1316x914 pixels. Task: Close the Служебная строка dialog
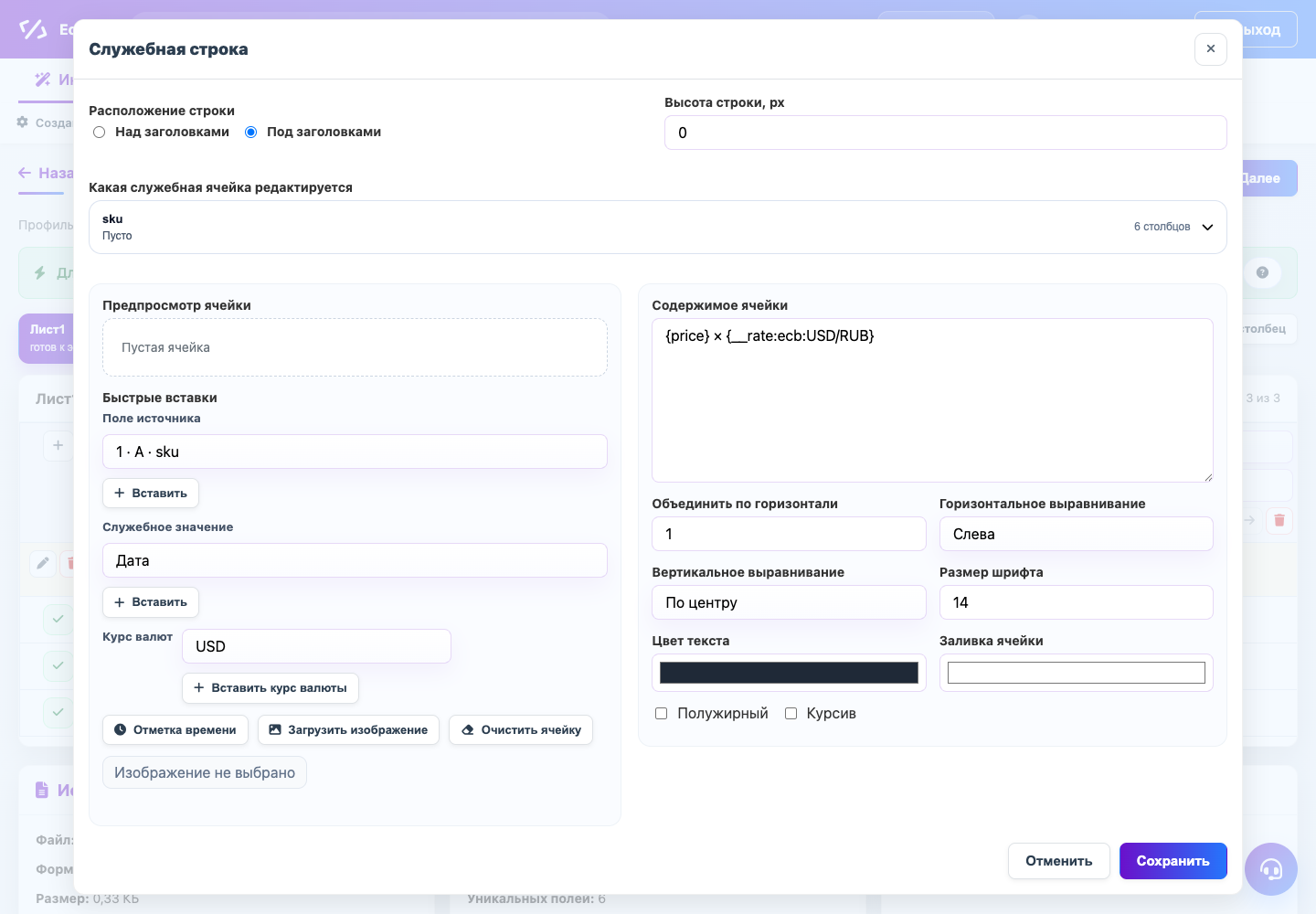point(1210,48)
